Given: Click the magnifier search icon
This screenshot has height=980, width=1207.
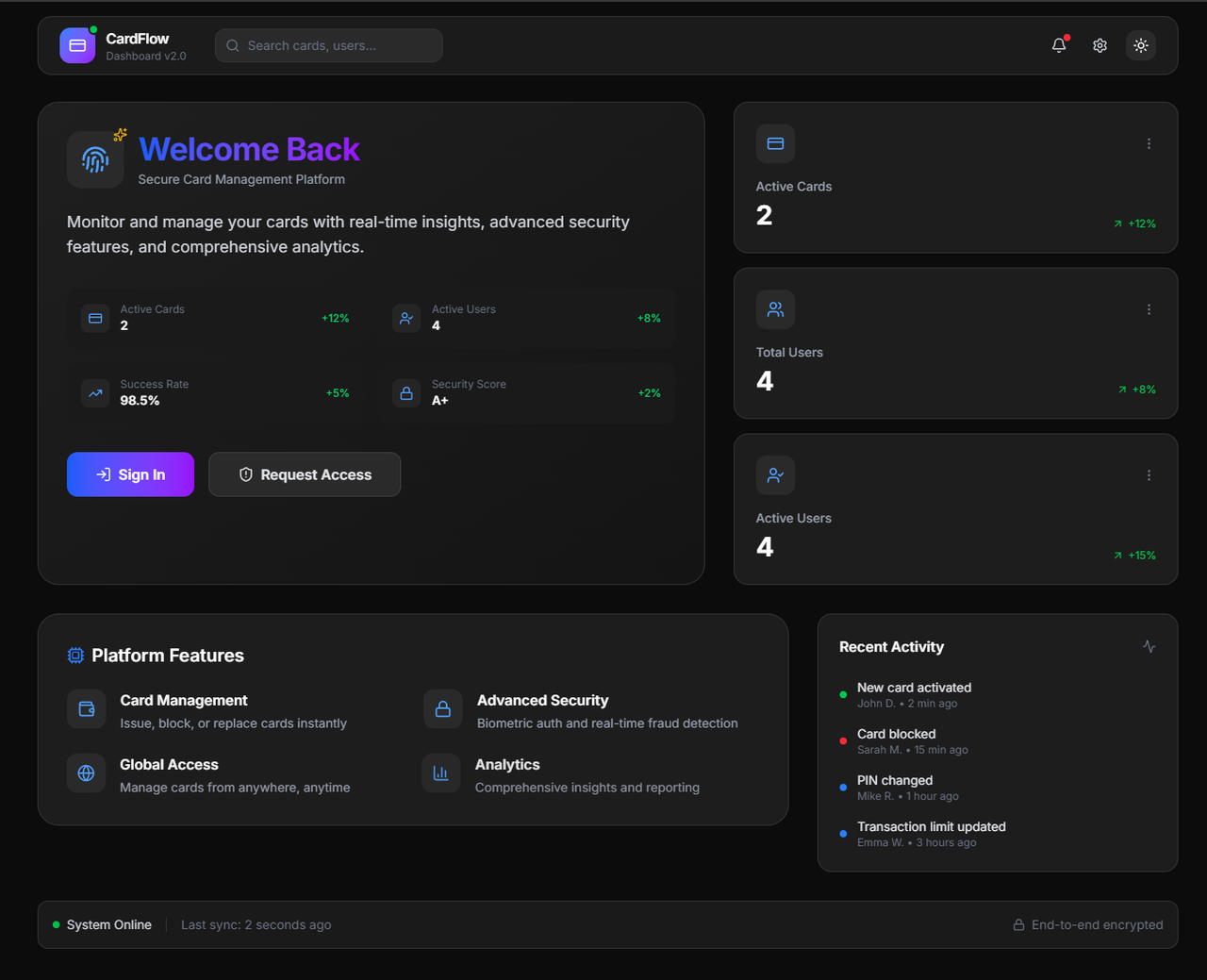Looking at the screenshot, I should pyautogui.click(x=232, y=45).
